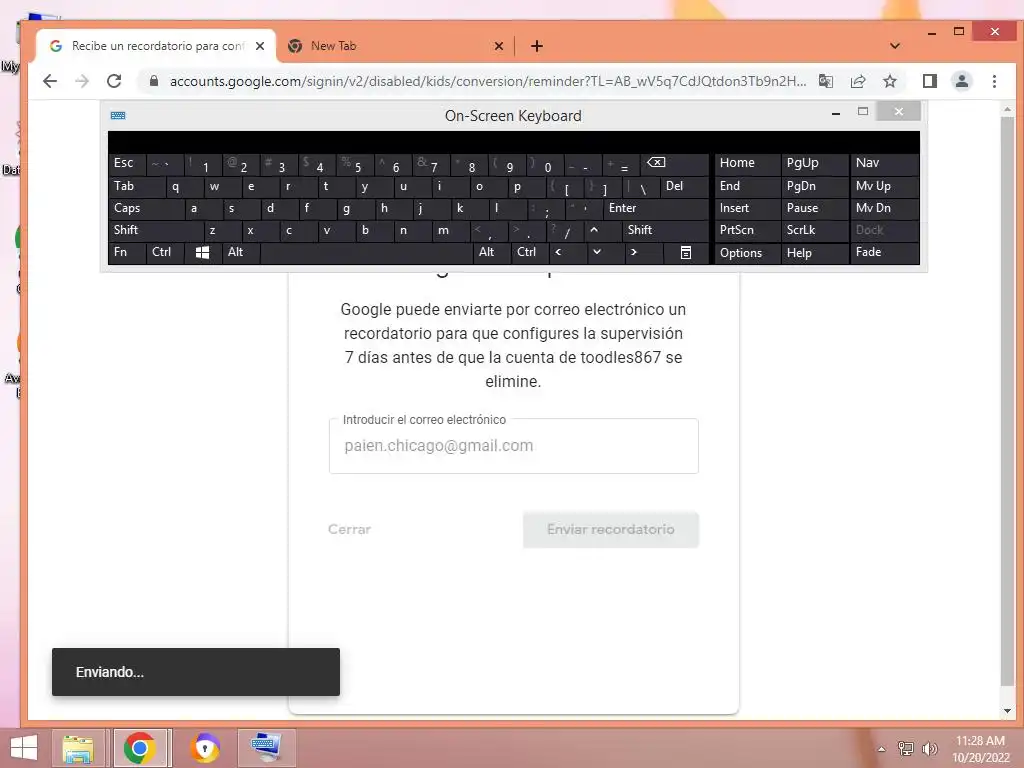Image resolution: width=1024 pixels, height=768 pixels.
Task: Click the Fade key
Action: (x=884, y=252)
